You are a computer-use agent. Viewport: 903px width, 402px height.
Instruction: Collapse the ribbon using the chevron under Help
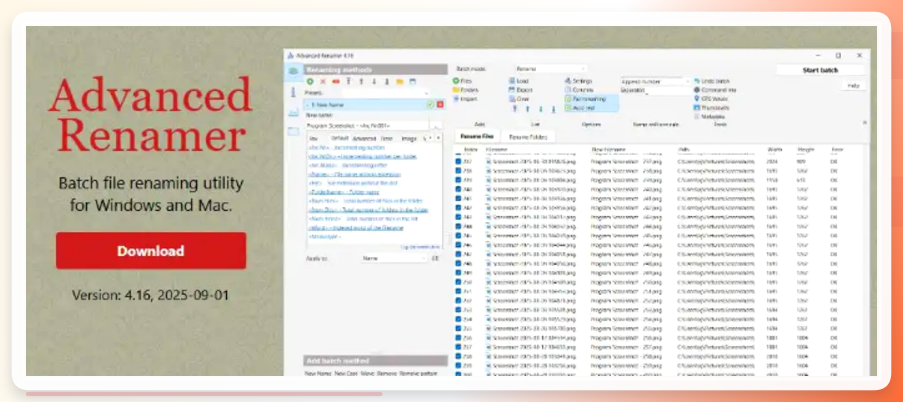pos(864,122)
